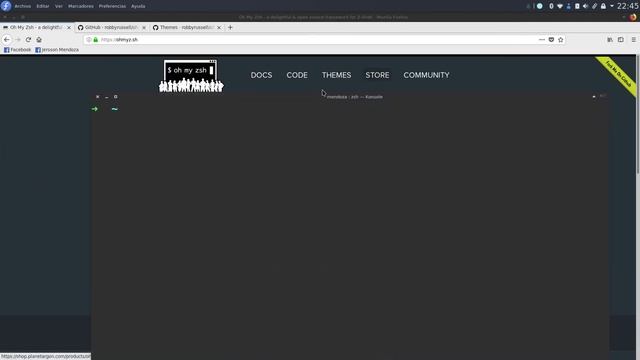Open the STORE page
640x360 pixels.
(377, 75)
